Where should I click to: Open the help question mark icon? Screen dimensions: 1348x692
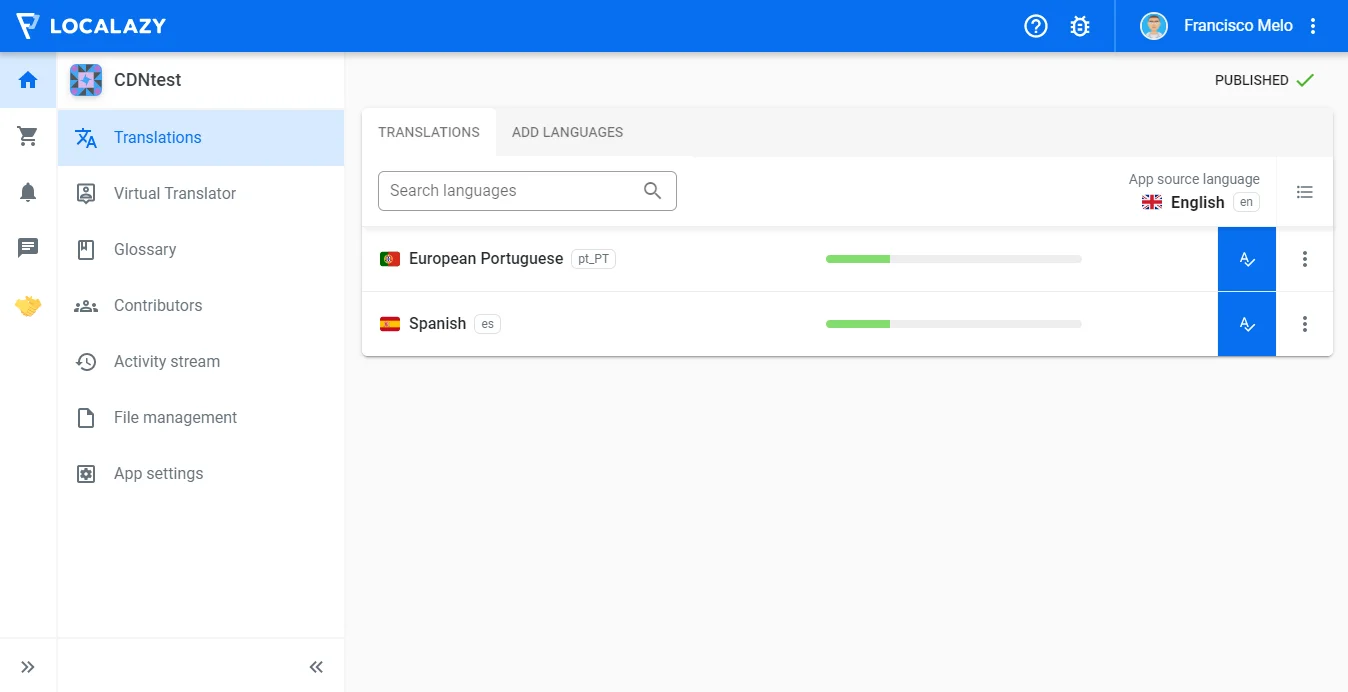pyautogui.click(x=1036, y=26)
